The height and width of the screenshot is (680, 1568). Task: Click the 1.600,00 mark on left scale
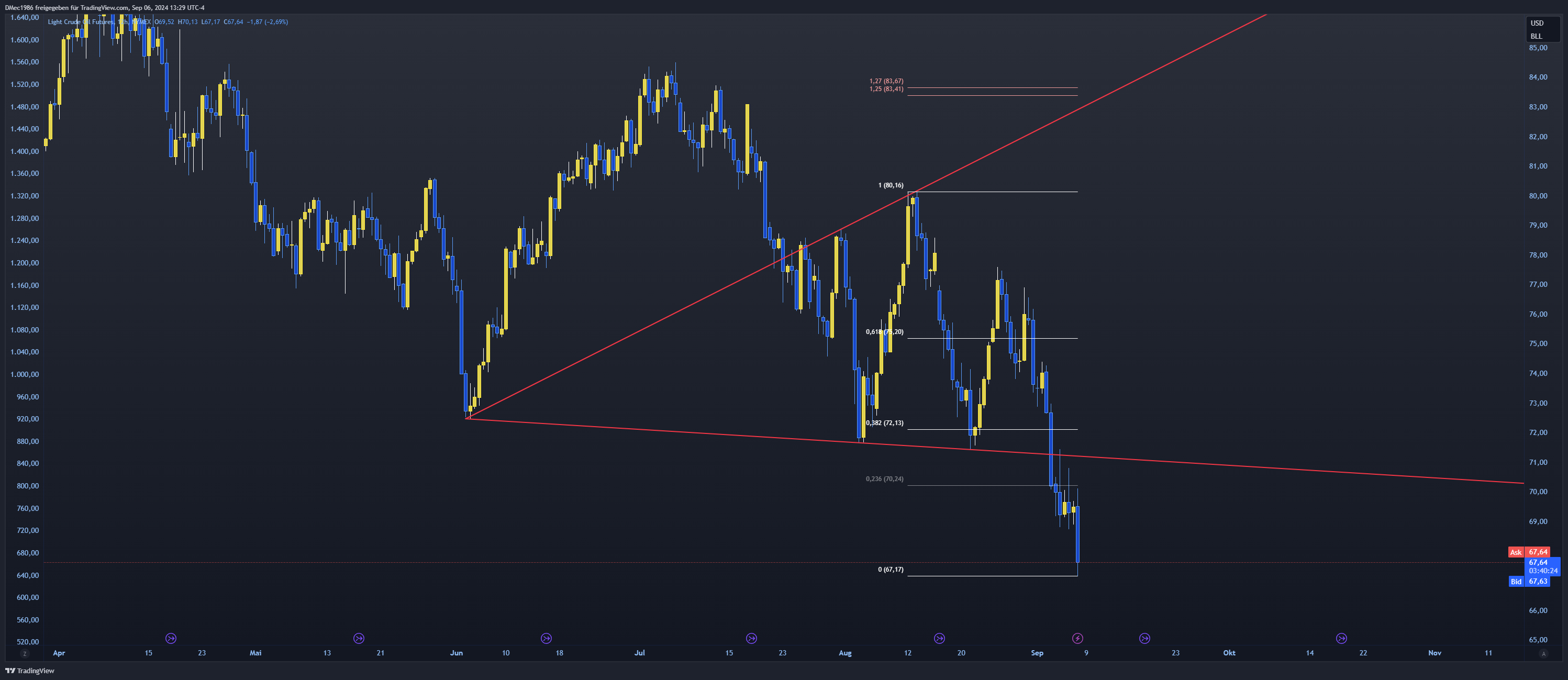pyautogui.click(x=25, y=40)
